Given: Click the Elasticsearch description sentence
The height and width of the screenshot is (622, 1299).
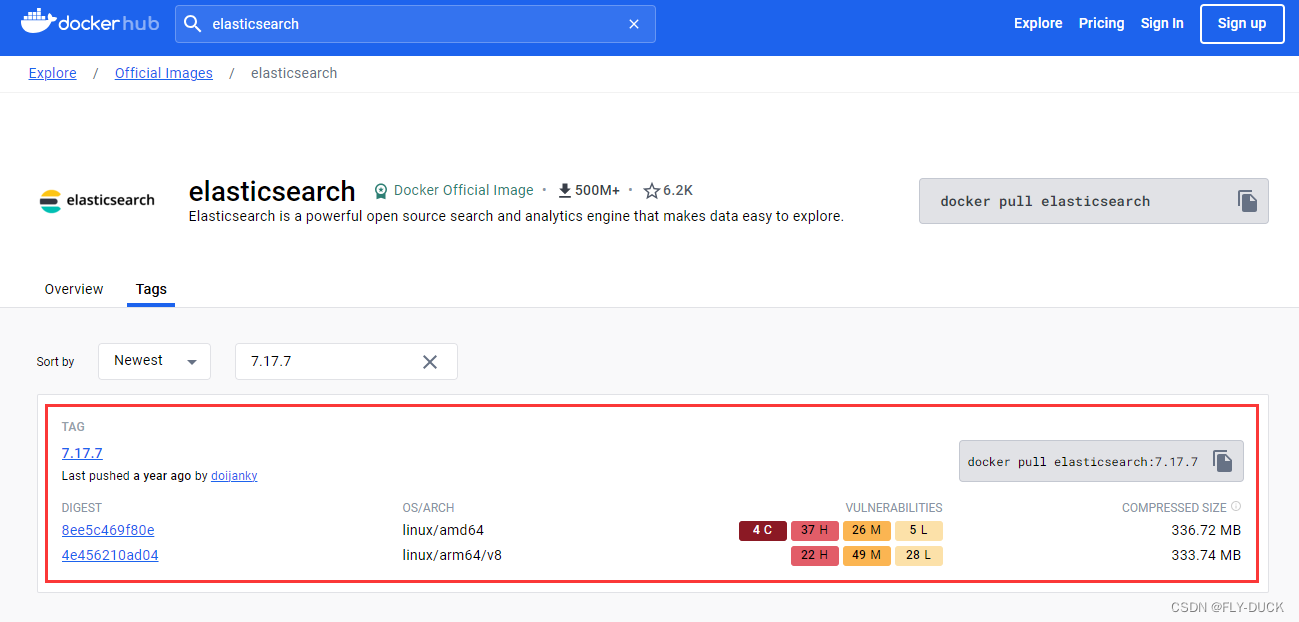Looking at the screenshot, I should pos(516,216).
